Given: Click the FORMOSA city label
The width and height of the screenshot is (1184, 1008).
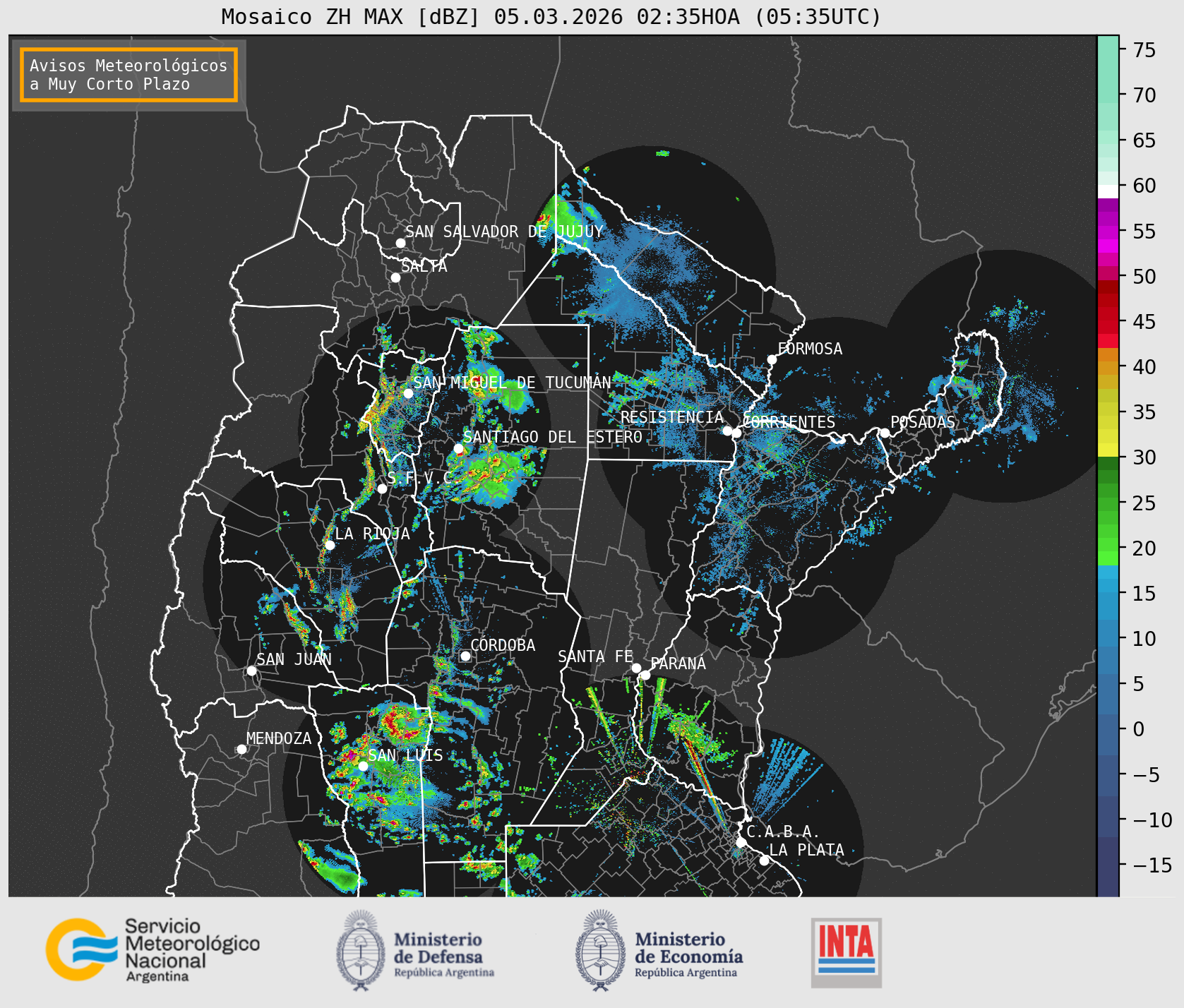Looking at the screenshot, I should click(x=810, y=349).
